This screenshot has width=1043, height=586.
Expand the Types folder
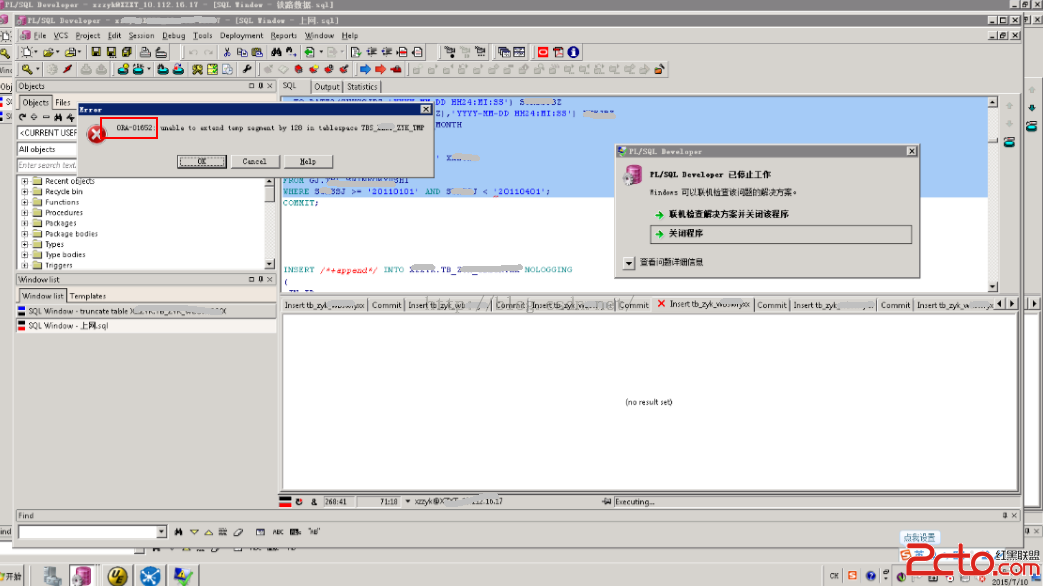(x=25, y=244)
